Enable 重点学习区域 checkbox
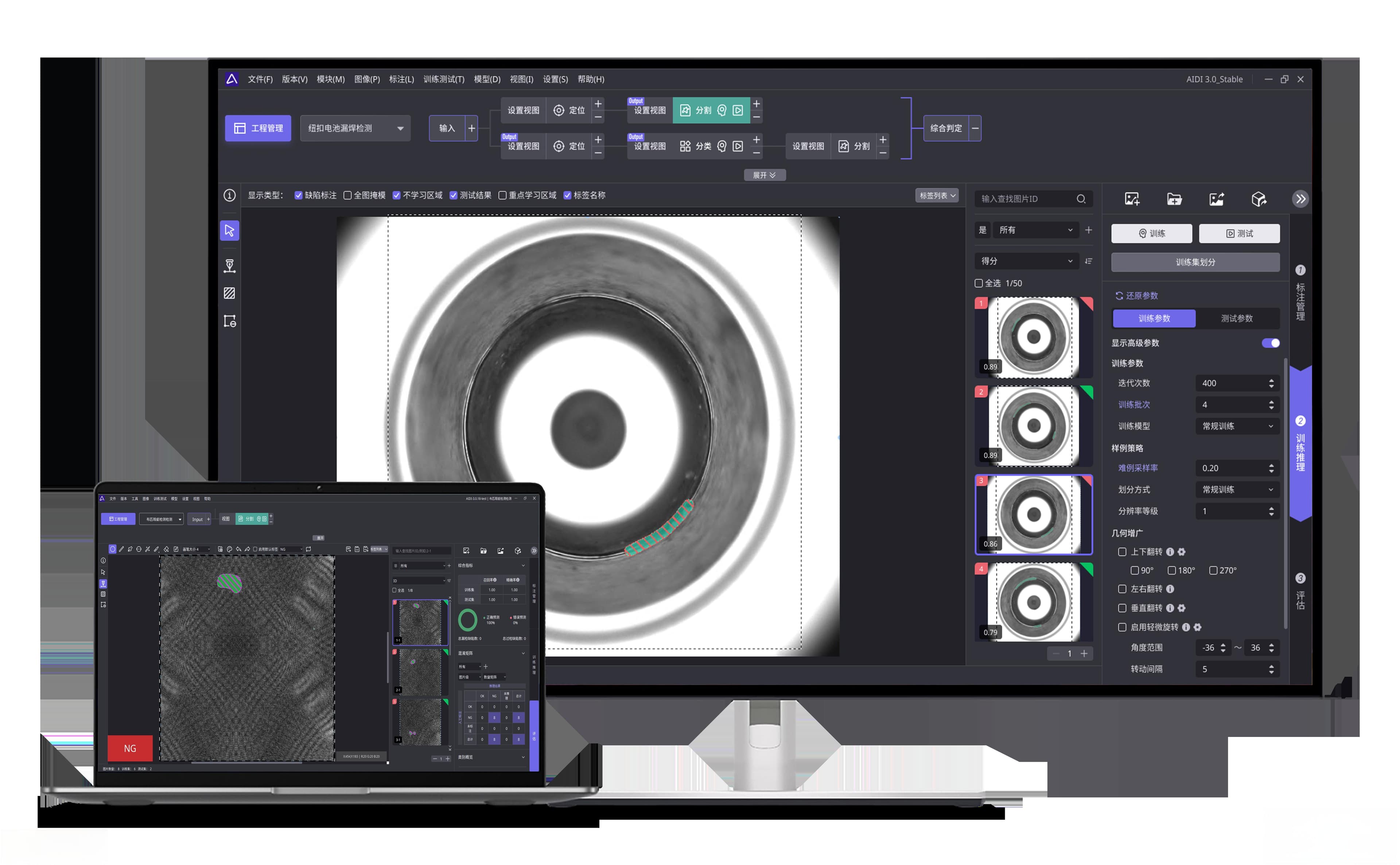The height and width of the screenshot is (865, 1400). [503, 196]
